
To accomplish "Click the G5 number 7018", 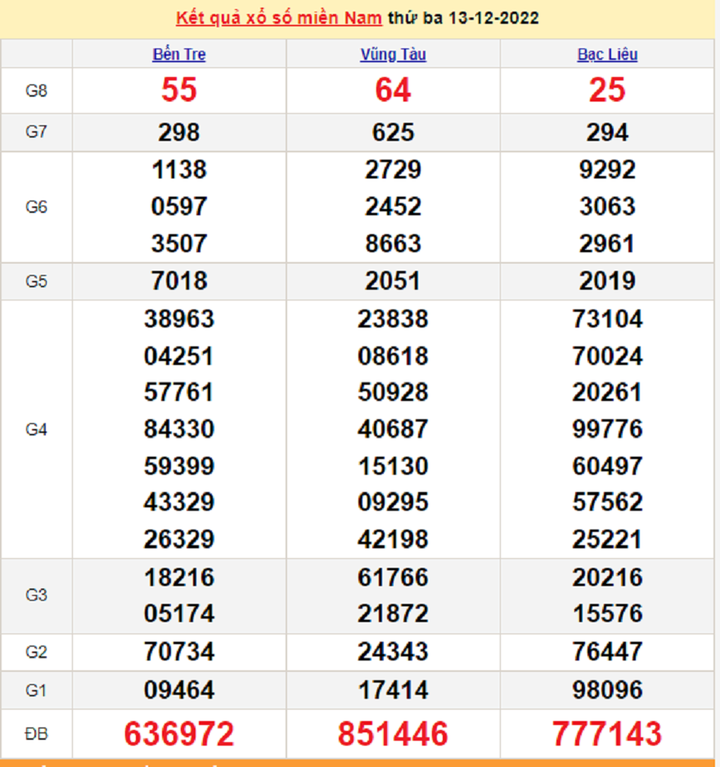I will (x=179, y=281).
